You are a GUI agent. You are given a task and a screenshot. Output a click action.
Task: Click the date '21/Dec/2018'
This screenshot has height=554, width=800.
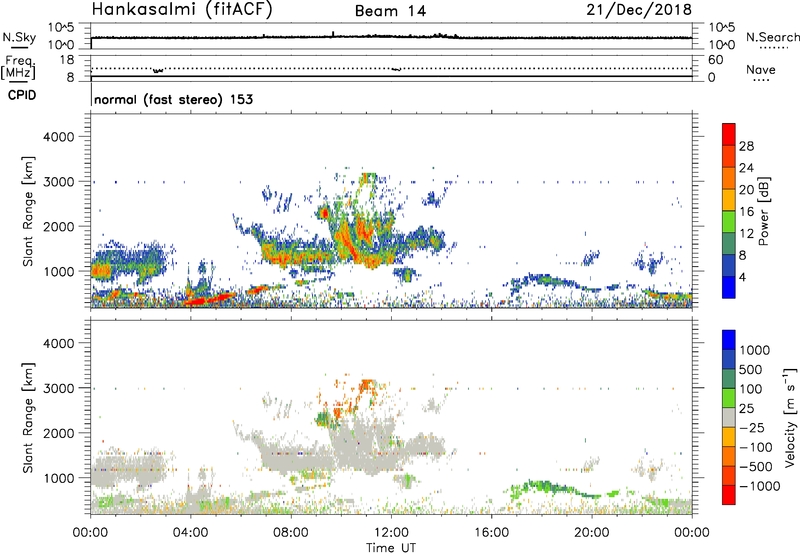(x=639, y=9)
